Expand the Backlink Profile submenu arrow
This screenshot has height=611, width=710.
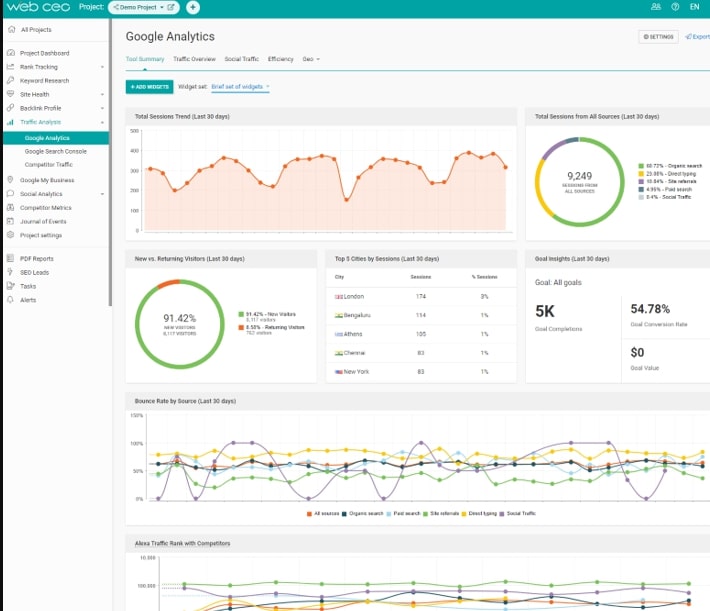pos(102,108)
